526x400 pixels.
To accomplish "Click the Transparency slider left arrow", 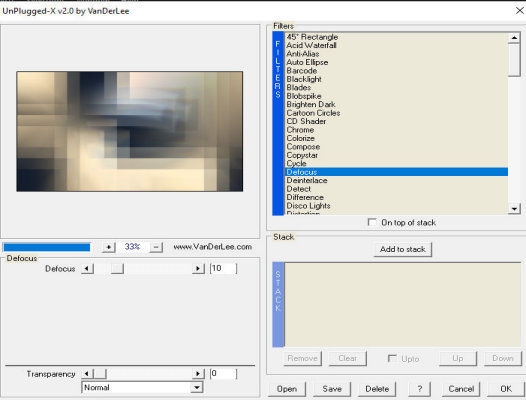I will 87,373.
